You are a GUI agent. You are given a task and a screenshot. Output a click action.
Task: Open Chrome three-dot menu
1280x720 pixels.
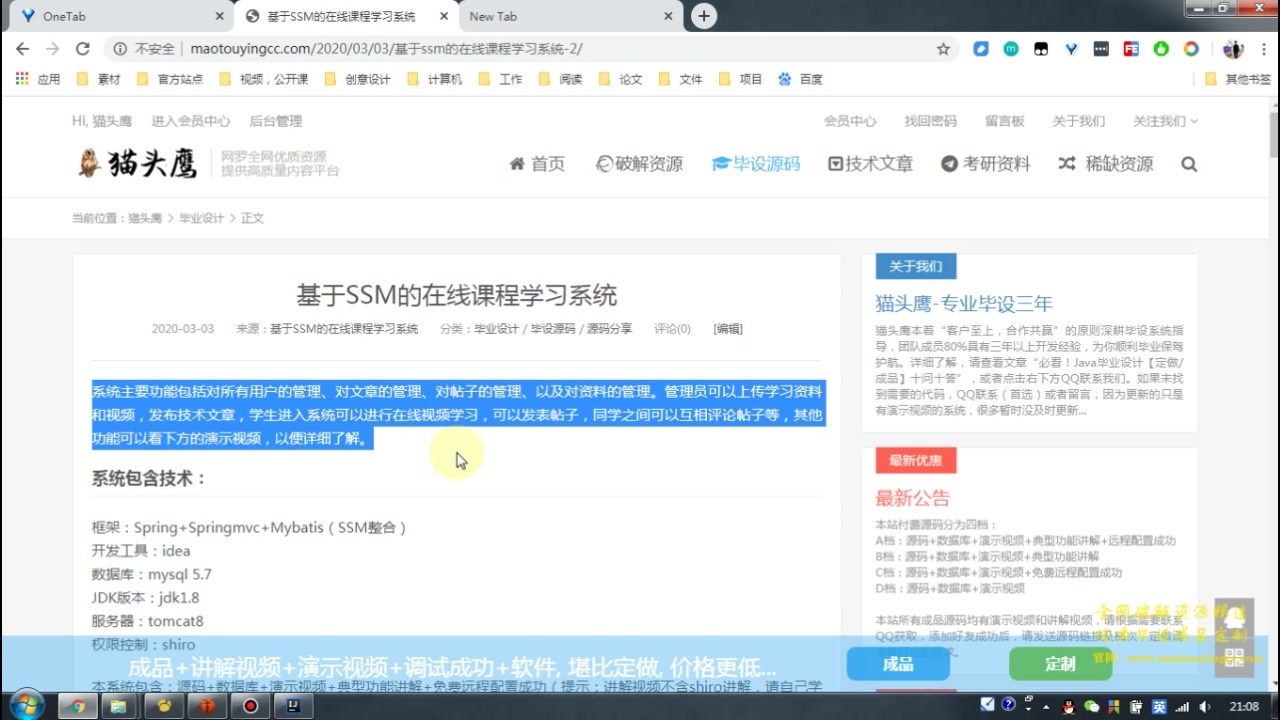[x=1262, y=48]
